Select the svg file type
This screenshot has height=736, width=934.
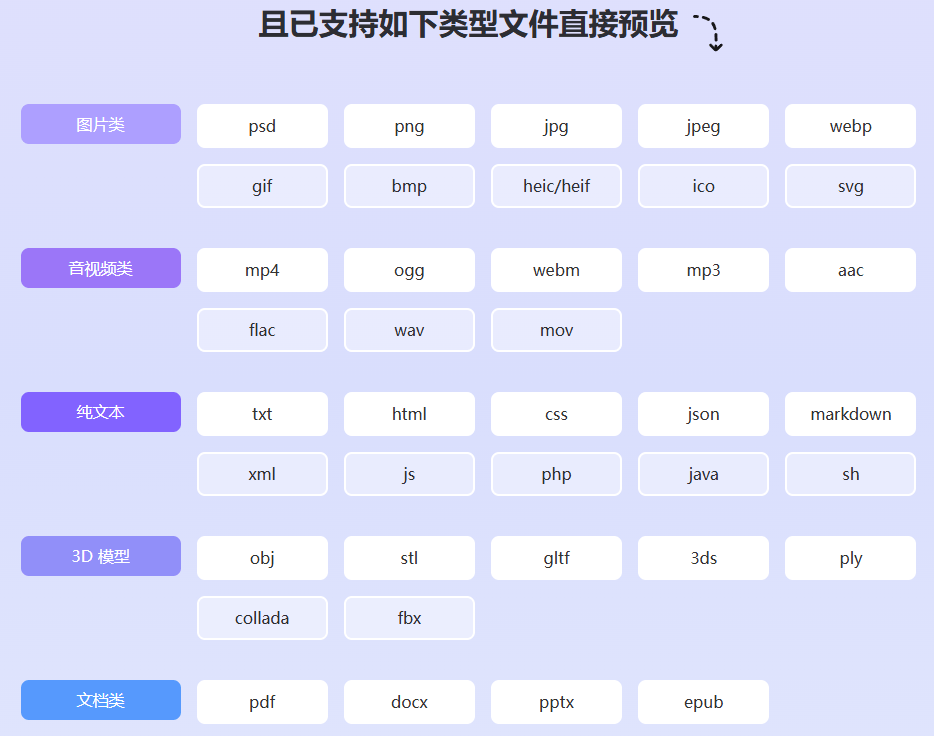(x=850, y=186)
